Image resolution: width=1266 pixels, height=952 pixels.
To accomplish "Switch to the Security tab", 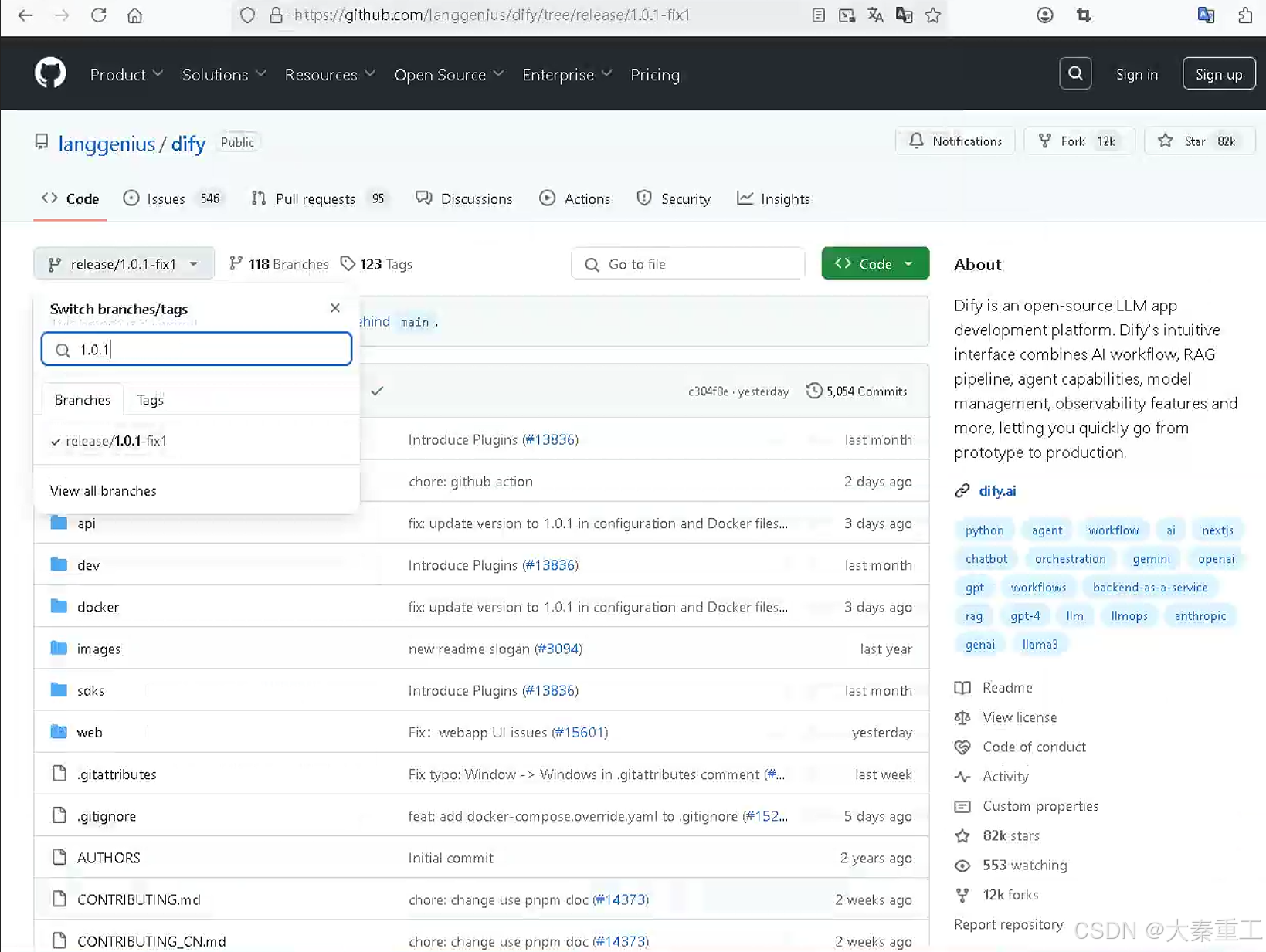I will tap(674, 198).
